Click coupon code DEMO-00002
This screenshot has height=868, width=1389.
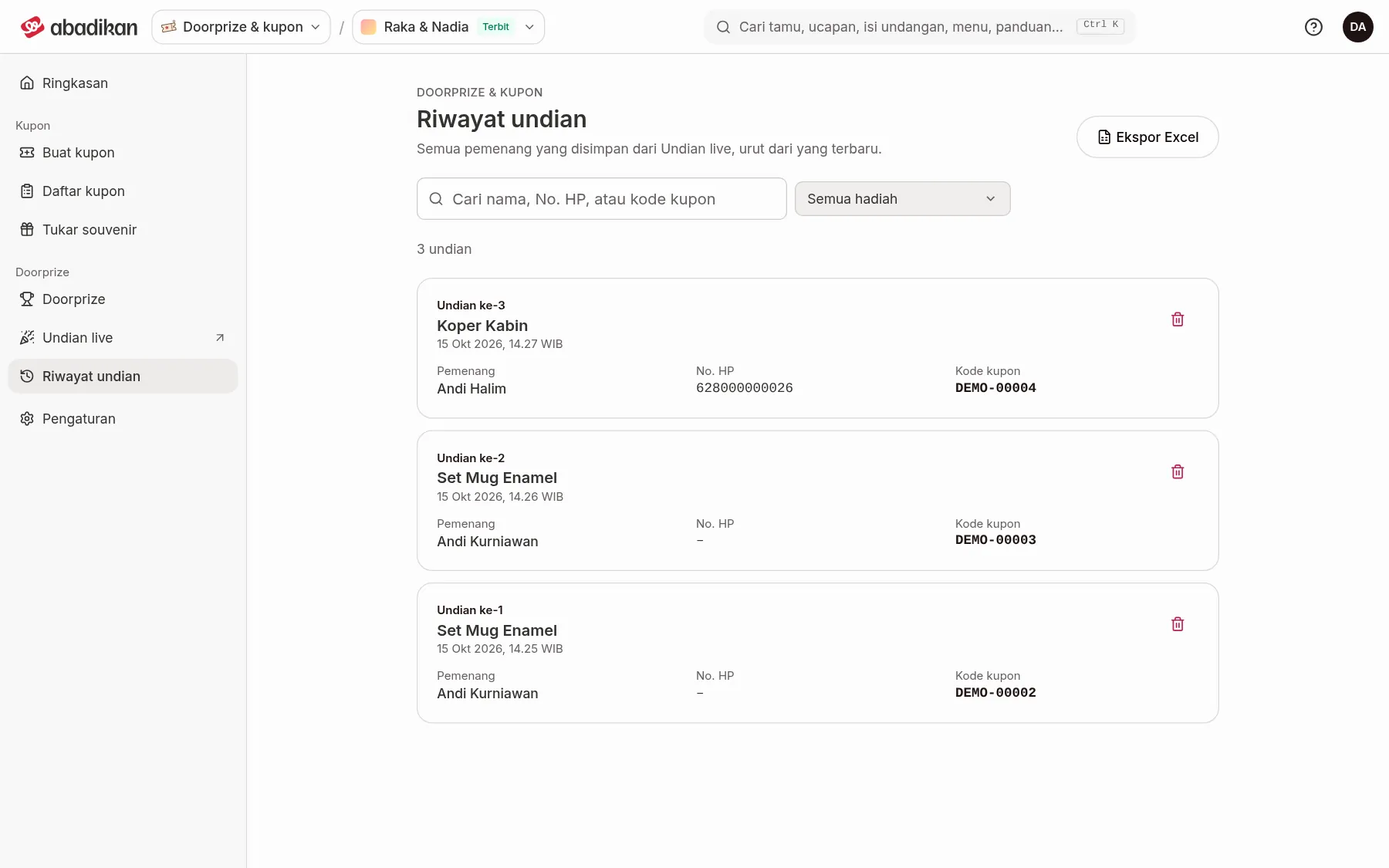pyautogui.click(x=995, y=693)
